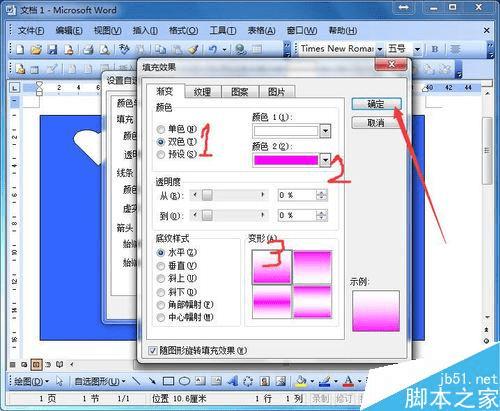Select the 垂直 vertical shading style
The width and height of the screenshot is (500, 411).
point(161,266)
